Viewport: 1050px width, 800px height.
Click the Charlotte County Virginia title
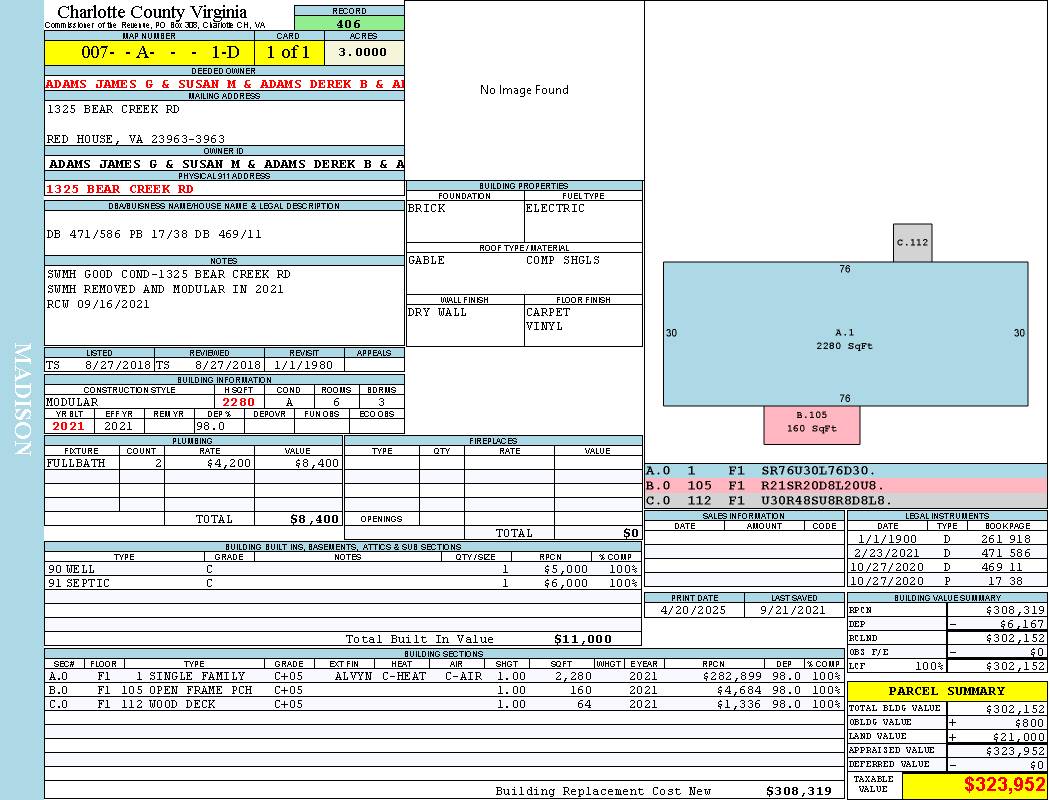152,12
